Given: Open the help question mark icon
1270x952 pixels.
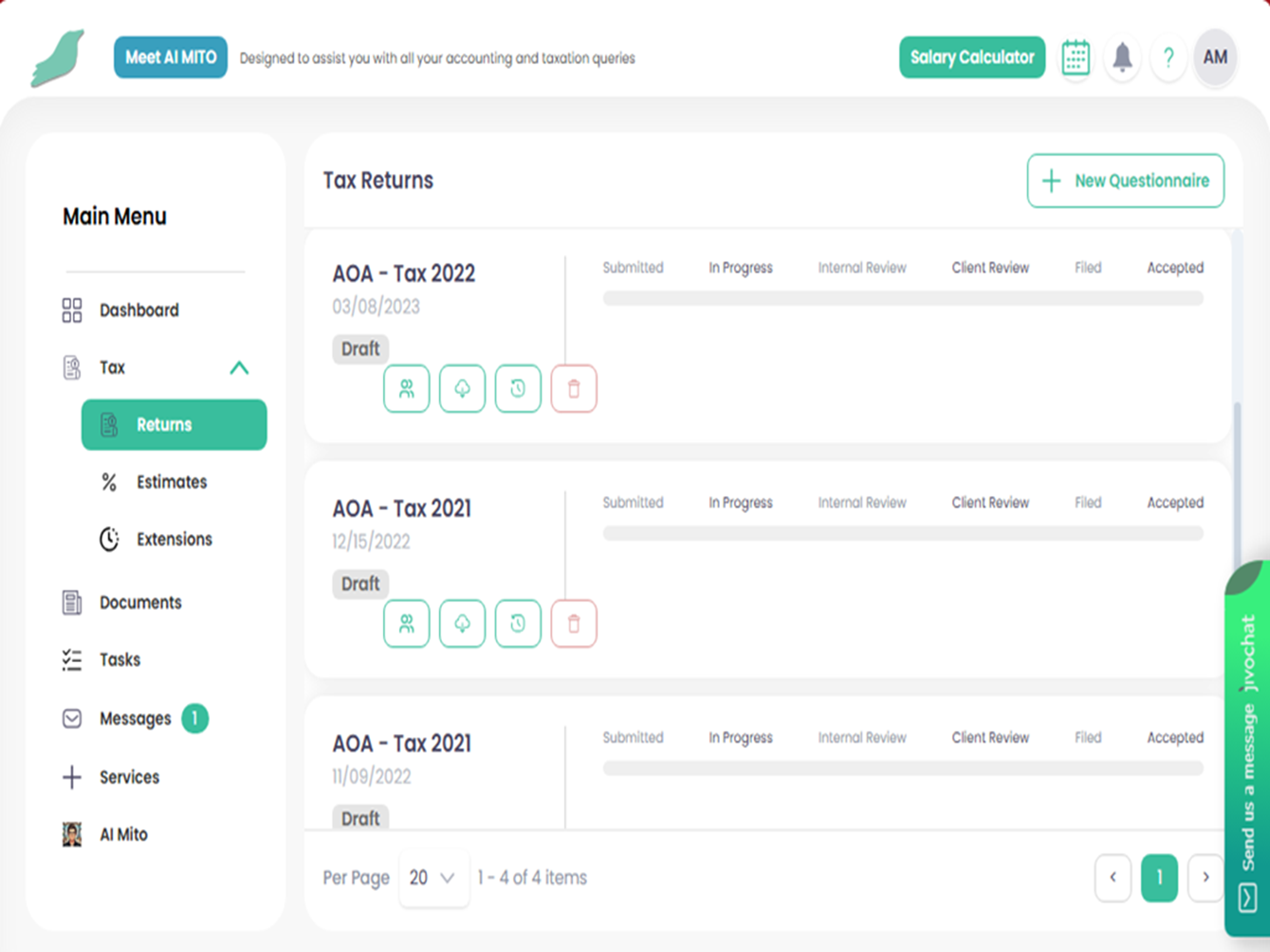Looking at the screenshot, I should click(1168, 58).
